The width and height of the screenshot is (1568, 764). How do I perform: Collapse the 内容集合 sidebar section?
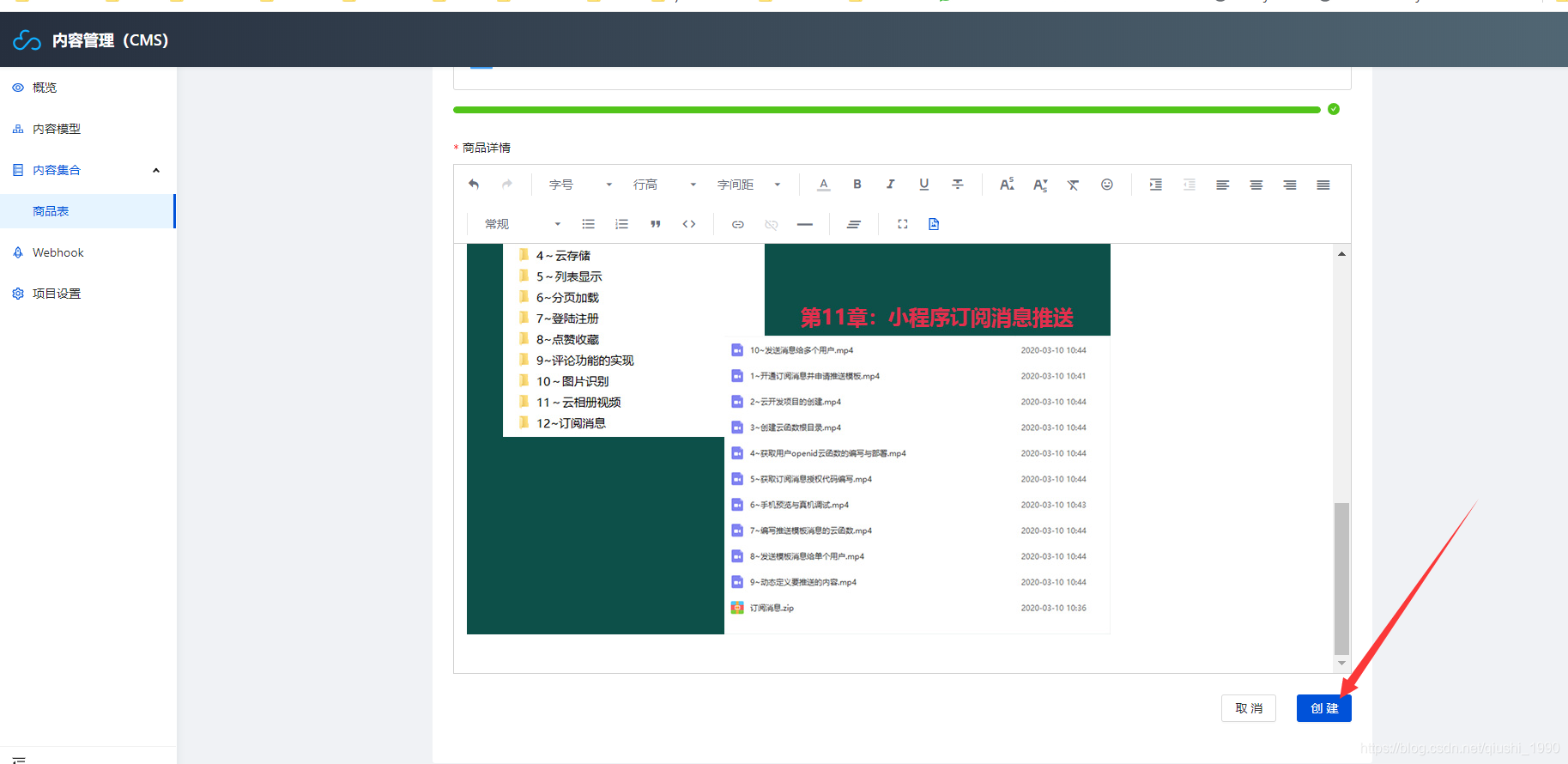click(156, 170)
